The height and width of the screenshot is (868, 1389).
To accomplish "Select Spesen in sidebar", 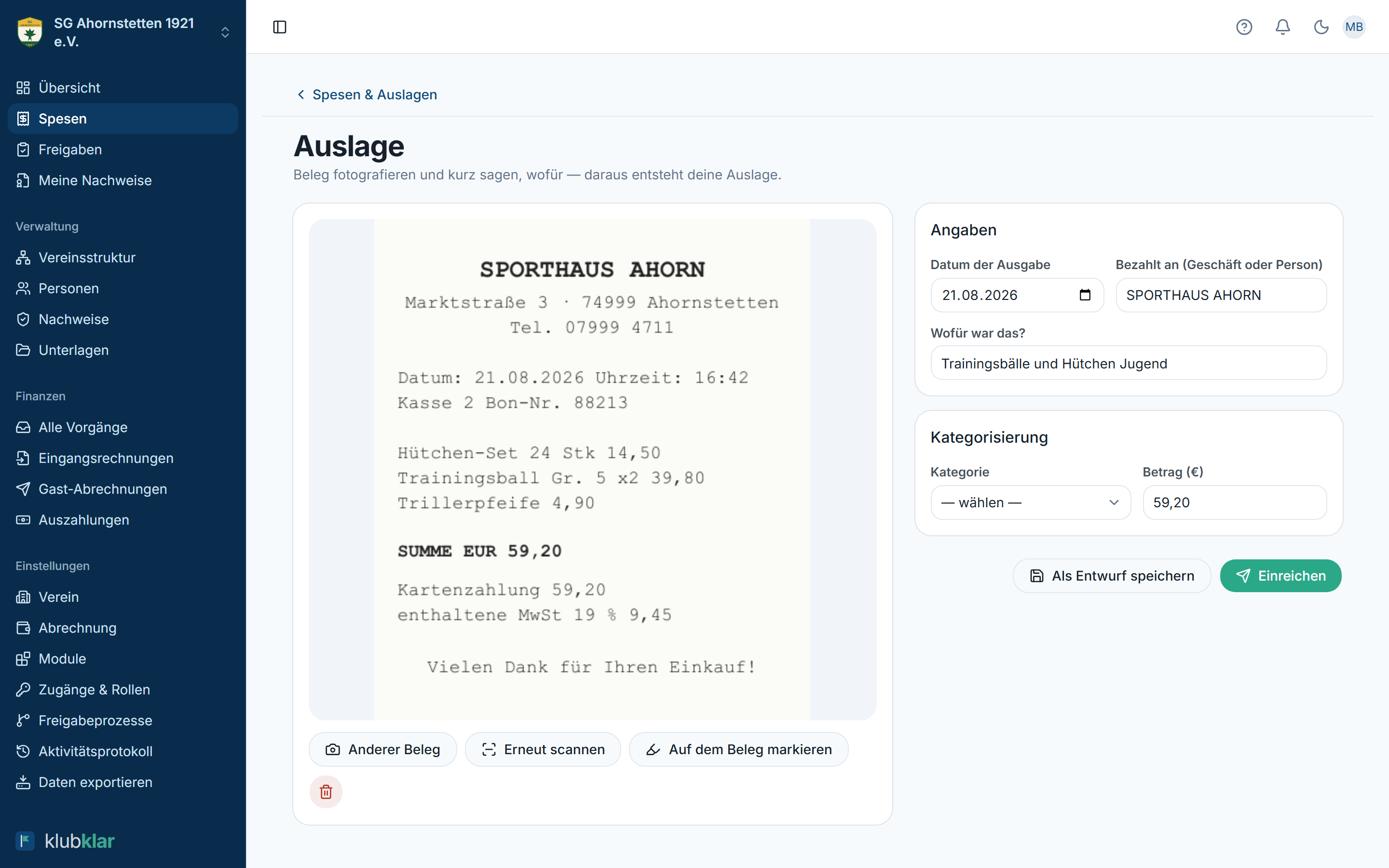I will click(123, 119).
